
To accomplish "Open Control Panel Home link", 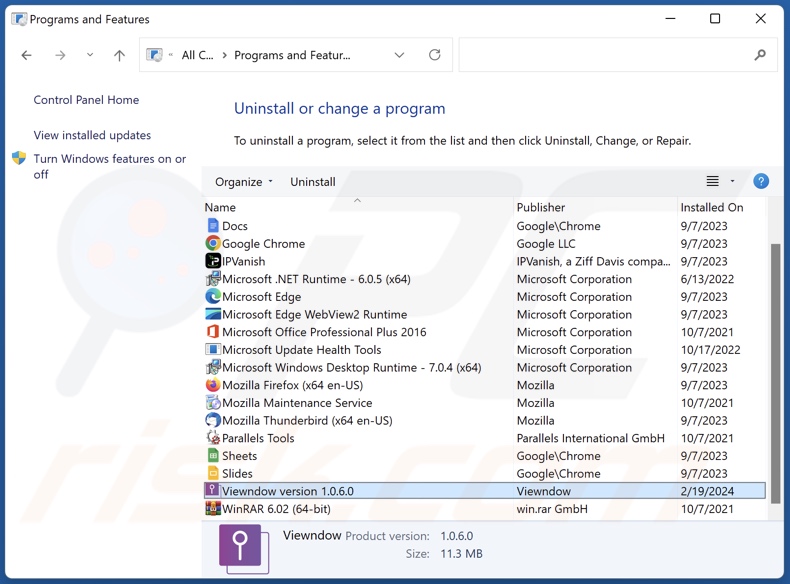I will point(86,100).
